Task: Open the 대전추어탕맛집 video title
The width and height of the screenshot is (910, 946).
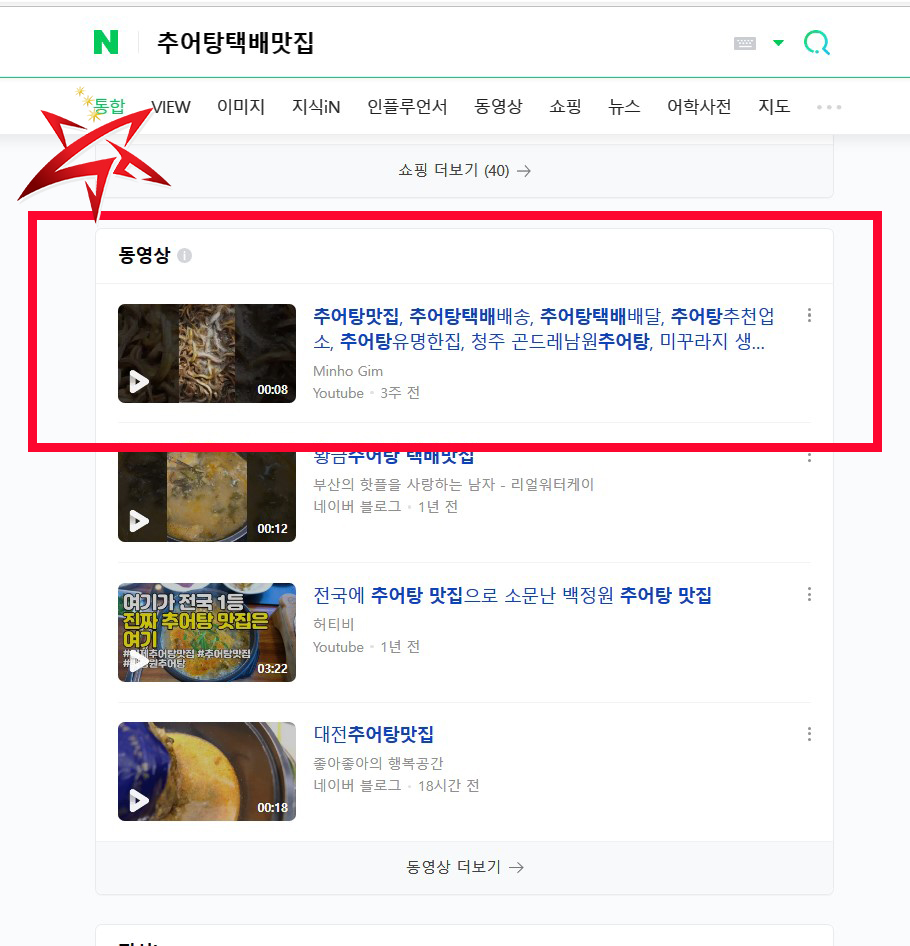Action: pyautogui.click(x=374, y=734)
